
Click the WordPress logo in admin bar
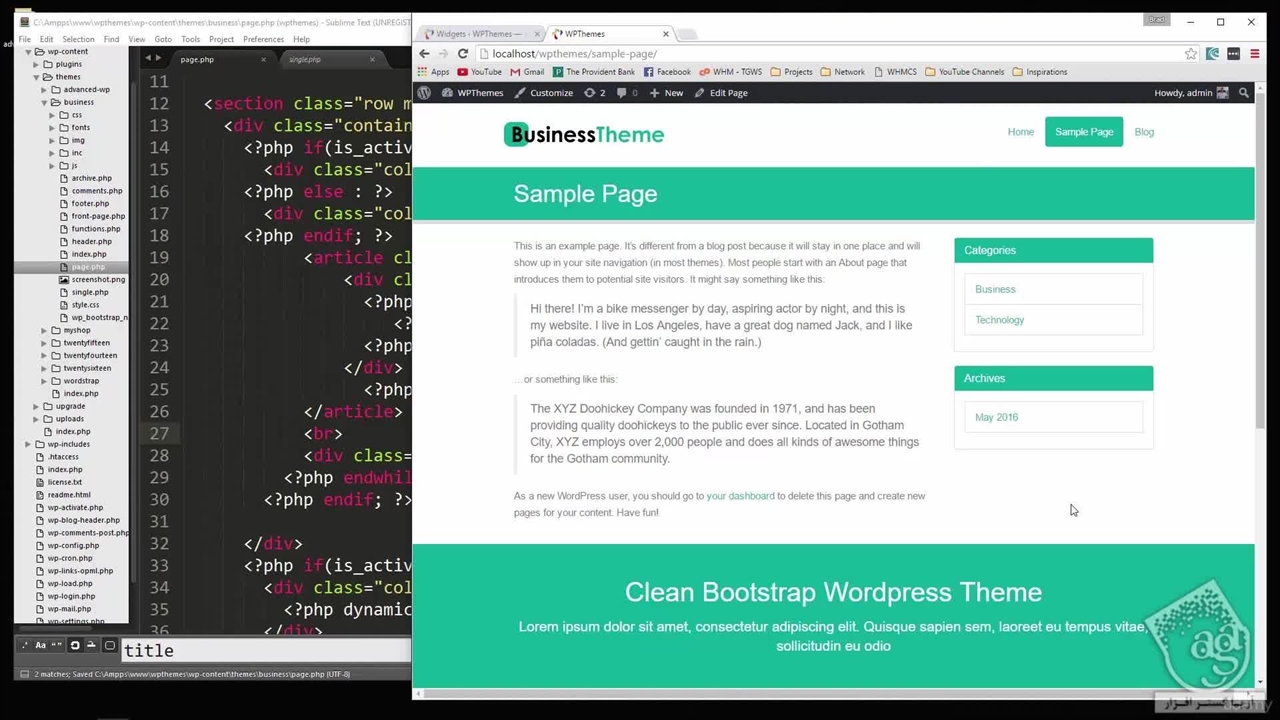click(424, 93)
